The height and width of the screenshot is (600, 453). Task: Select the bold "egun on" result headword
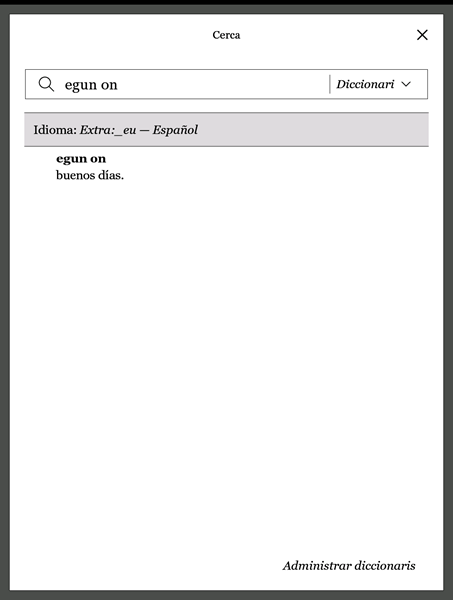pyautogui.click(x=81, y=159)
